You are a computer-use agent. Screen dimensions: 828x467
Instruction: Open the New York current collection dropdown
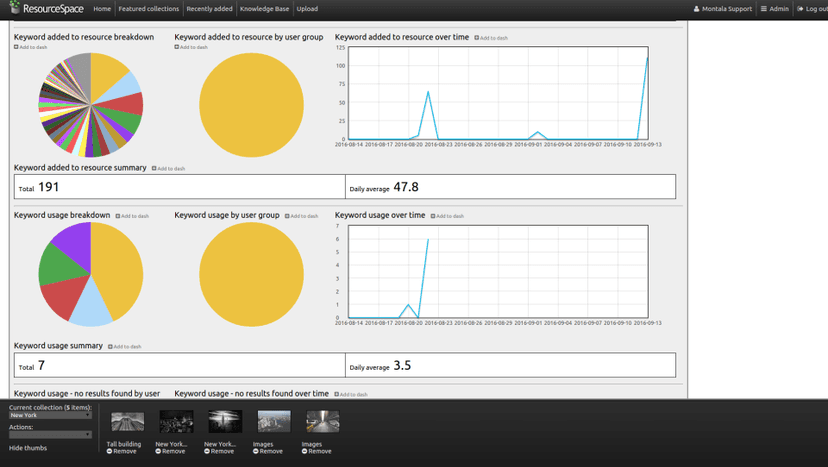pyautogui.click(x=50, y=415)
